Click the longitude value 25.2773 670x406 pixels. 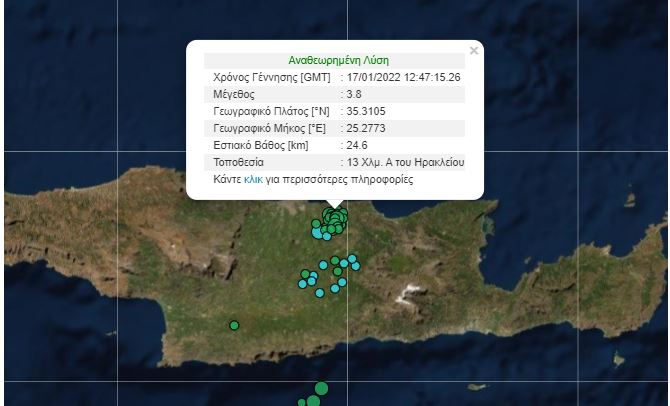[365, 128]
